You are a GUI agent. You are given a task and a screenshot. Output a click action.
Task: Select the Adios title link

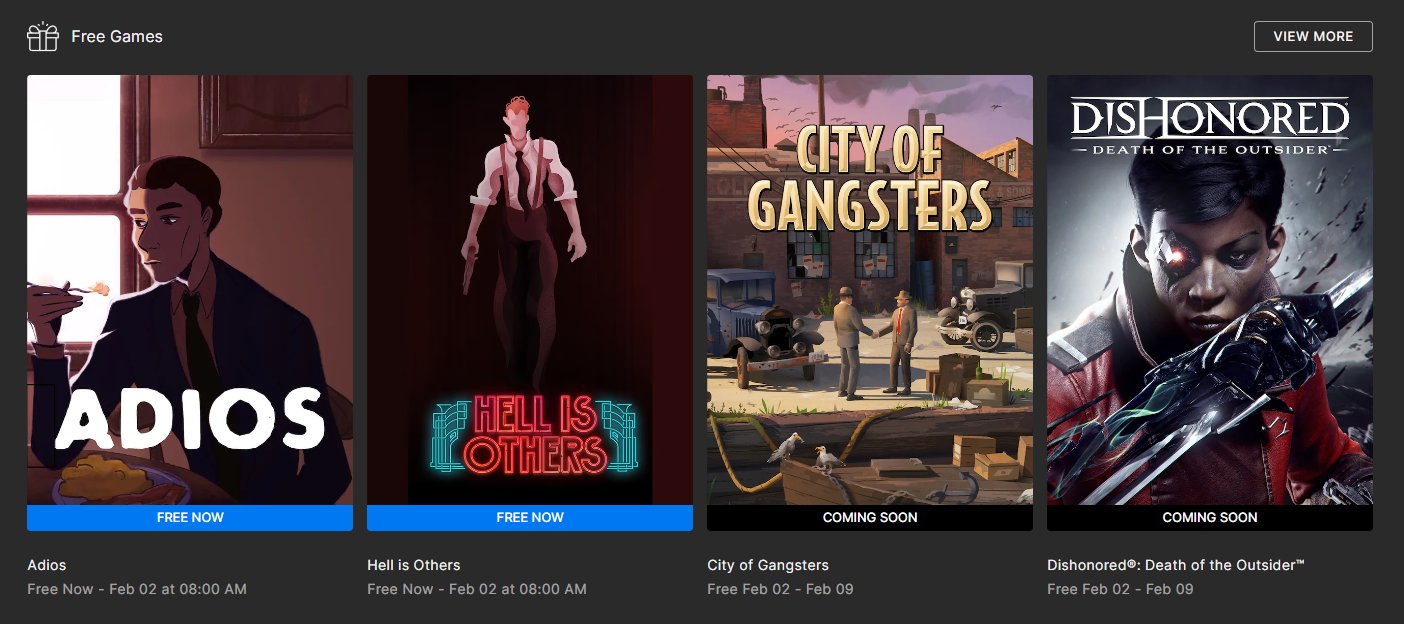coord(47,565)
